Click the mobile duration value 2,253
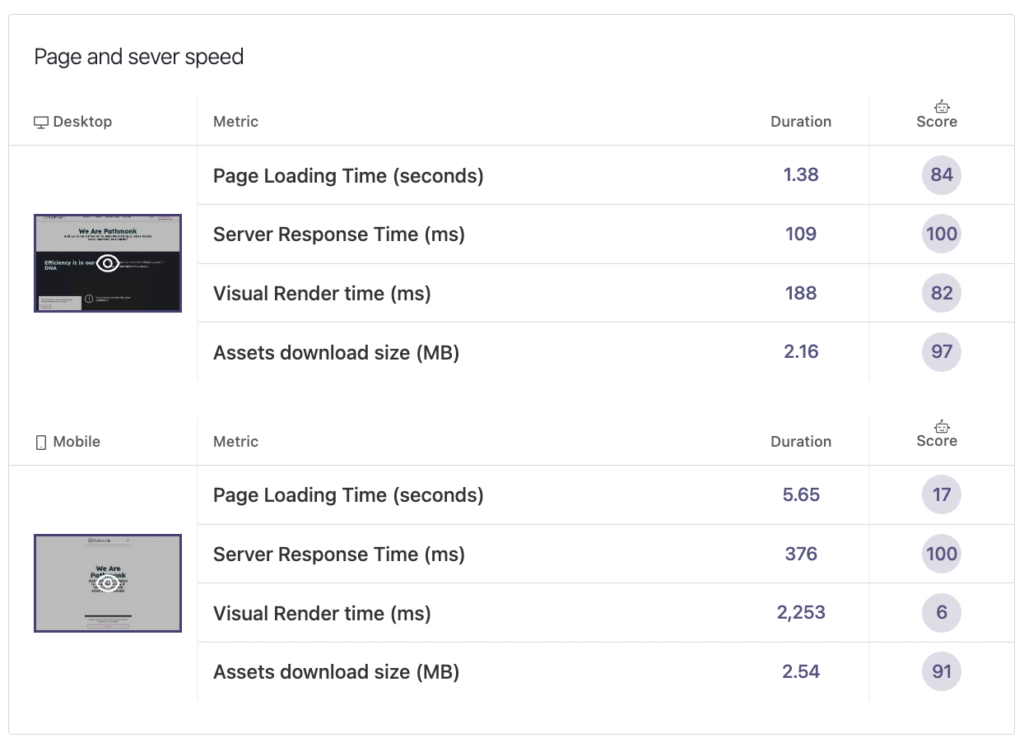 click(x=800, y=613)
